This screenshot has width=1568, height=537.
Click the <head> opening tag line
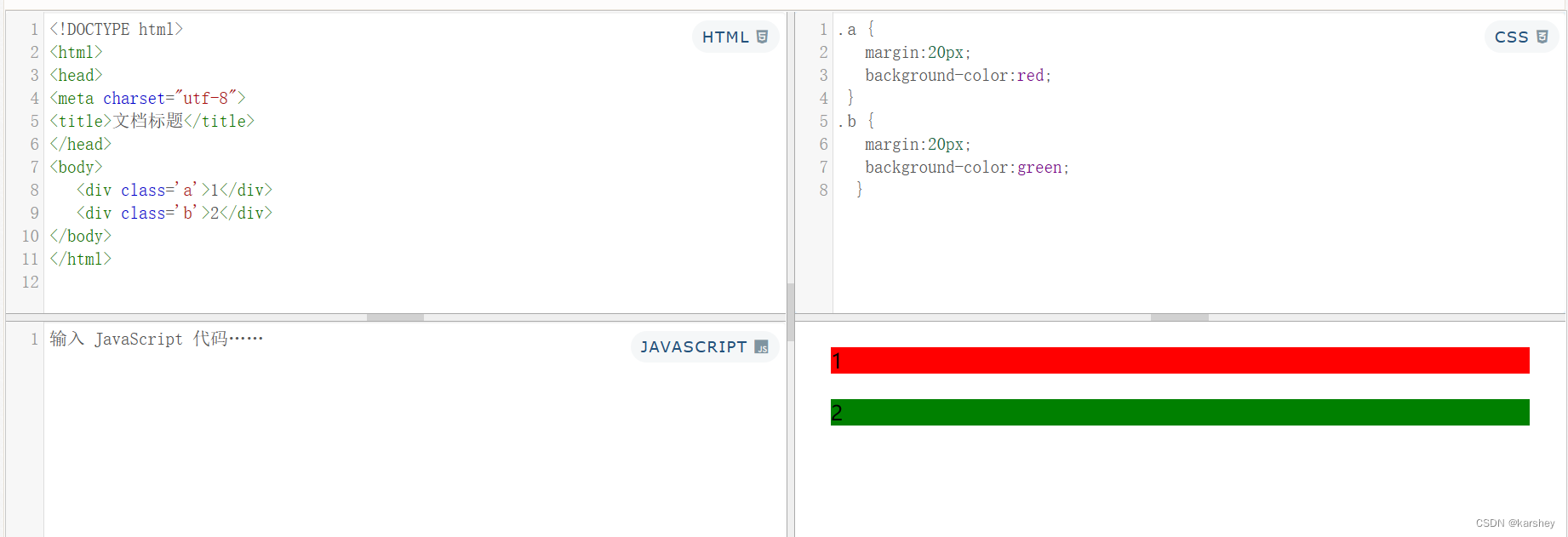pos(76,75)
